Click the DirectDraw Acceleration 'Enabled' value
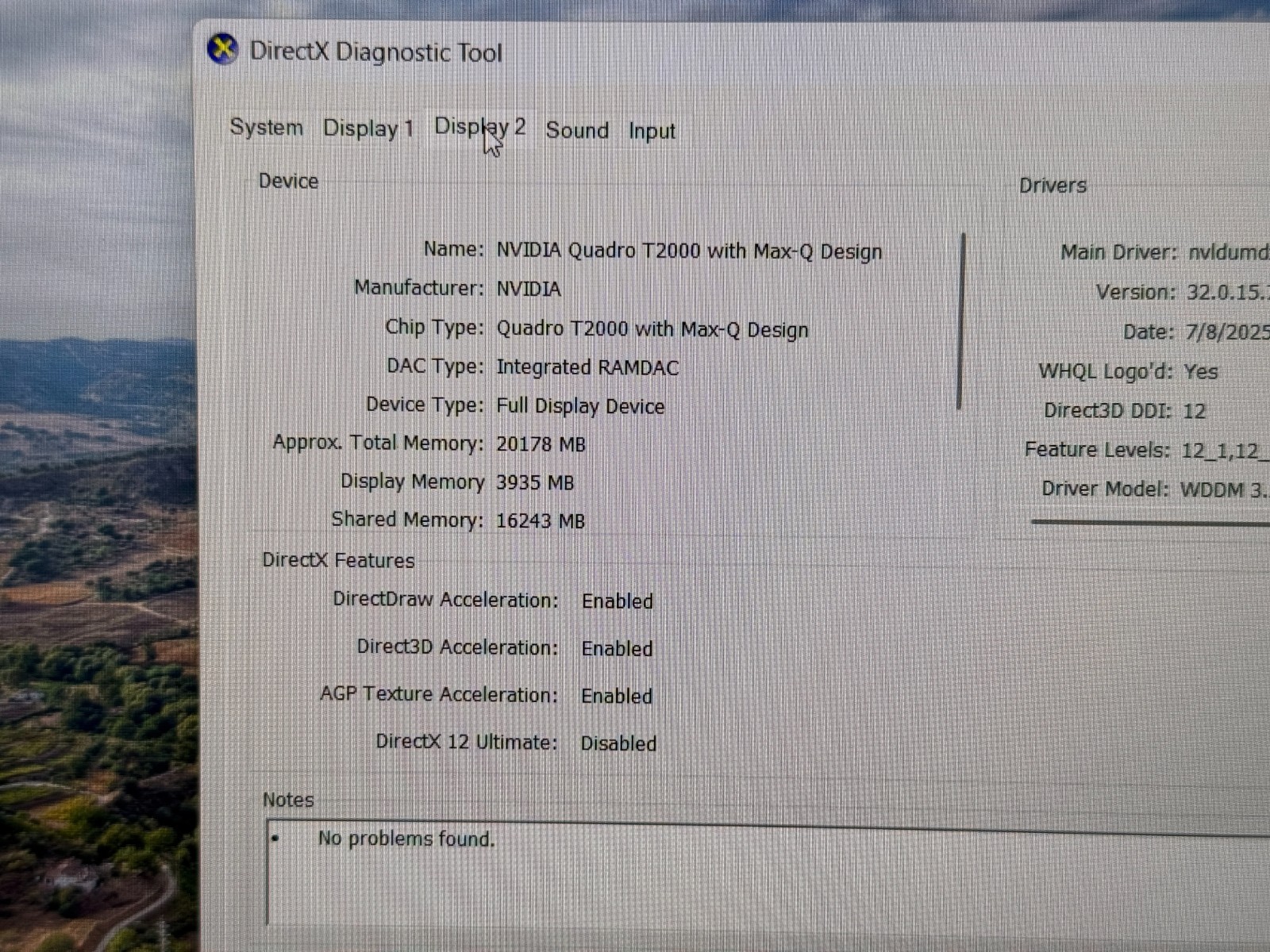Viewport: 1270px width, 952px height. [618, 601]
